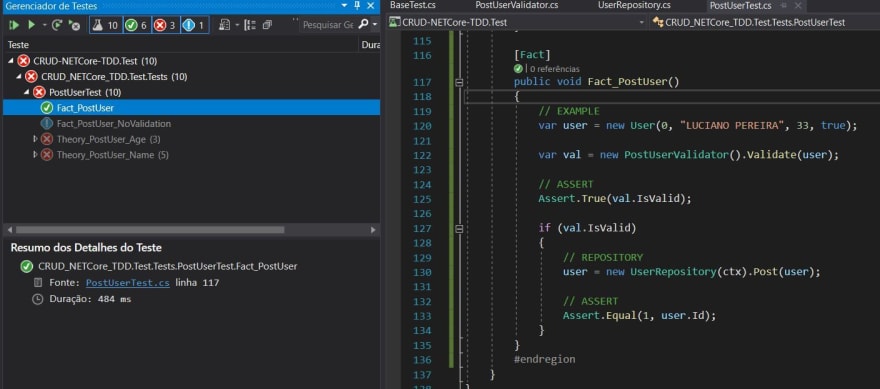Click 'Assert.True(val.IsValid);' on line 125
This screenshot has height=389, width=880.
tap(615, 199)
